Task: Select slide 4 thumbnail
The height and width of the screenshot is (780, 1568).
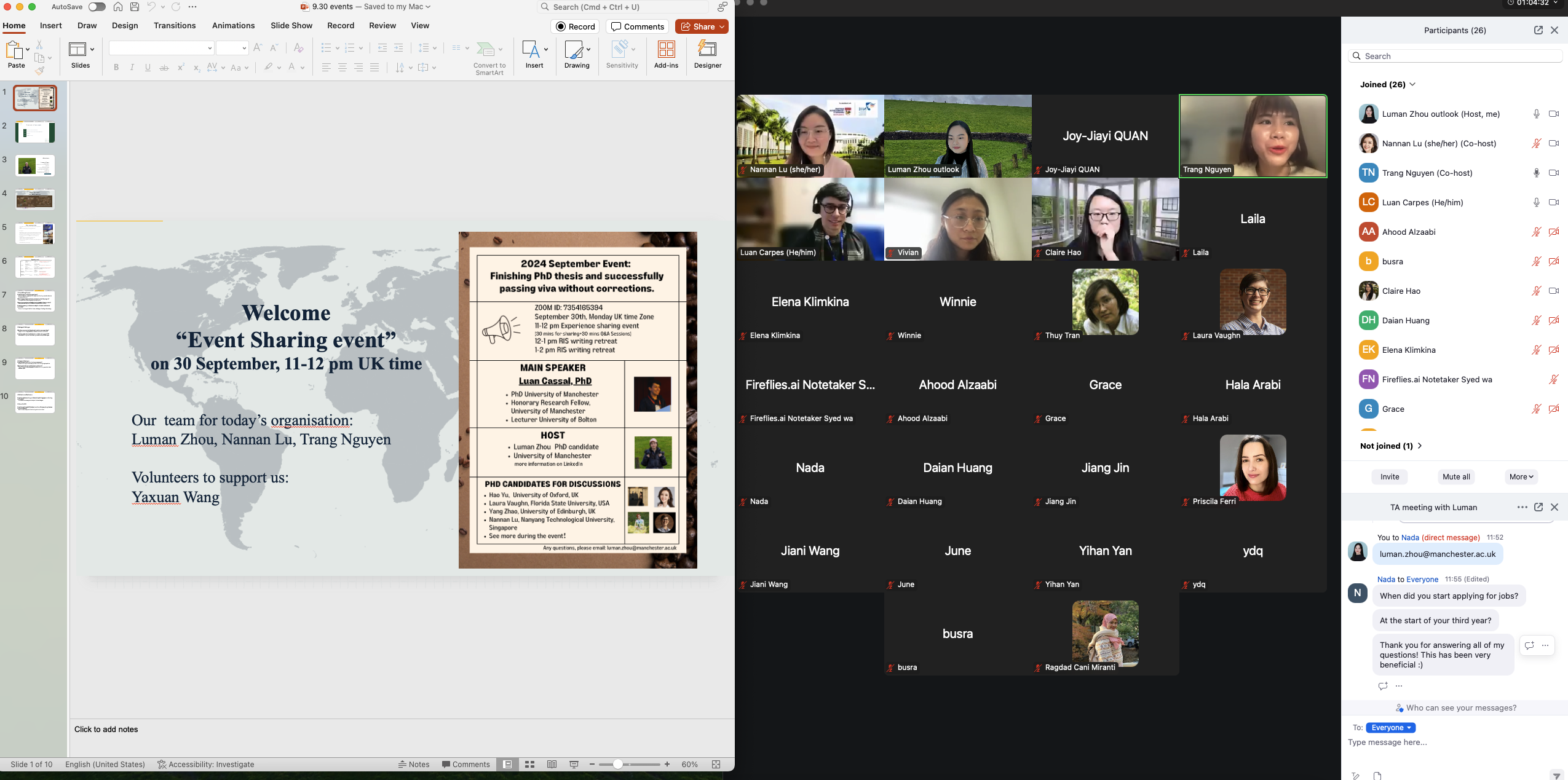Action: pyautogui.click(x=35, y=199)
